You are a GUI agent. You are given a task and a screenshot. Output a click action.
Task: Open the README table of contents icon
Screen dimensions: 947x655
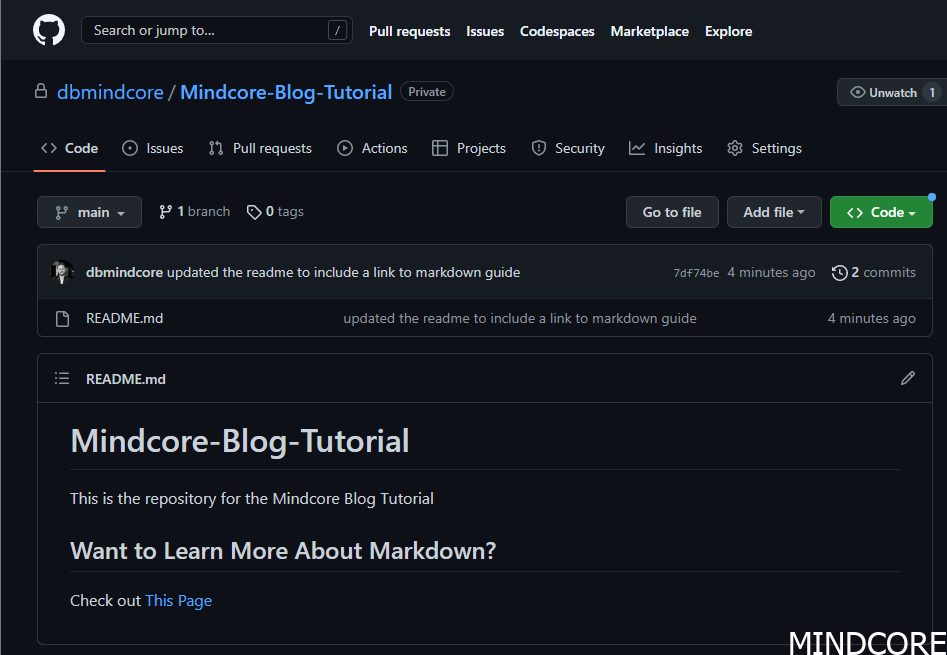[61, 378]
